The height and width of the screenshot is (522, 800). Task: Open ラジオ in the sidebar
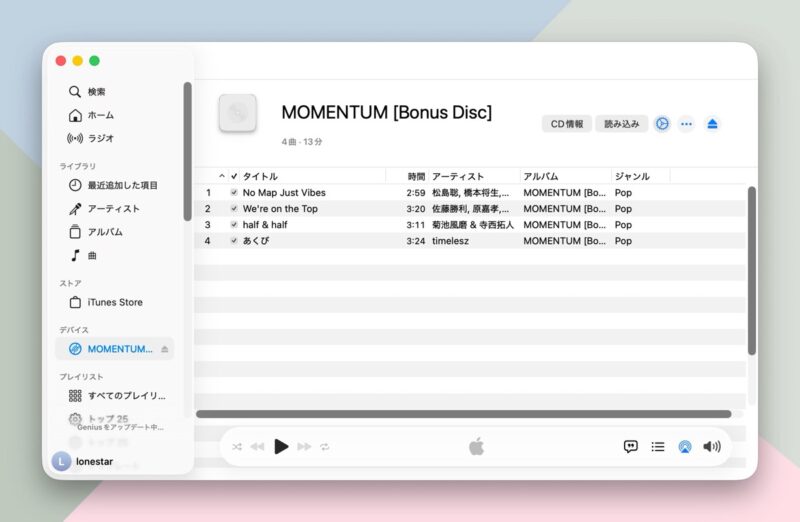[x=90, y=138]
